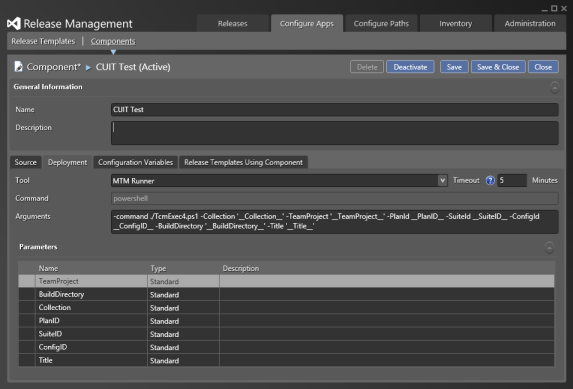Screen dimensions: 573x389
Task: Select the SuiteID parameter row
Action: click(x=286, y=334)
